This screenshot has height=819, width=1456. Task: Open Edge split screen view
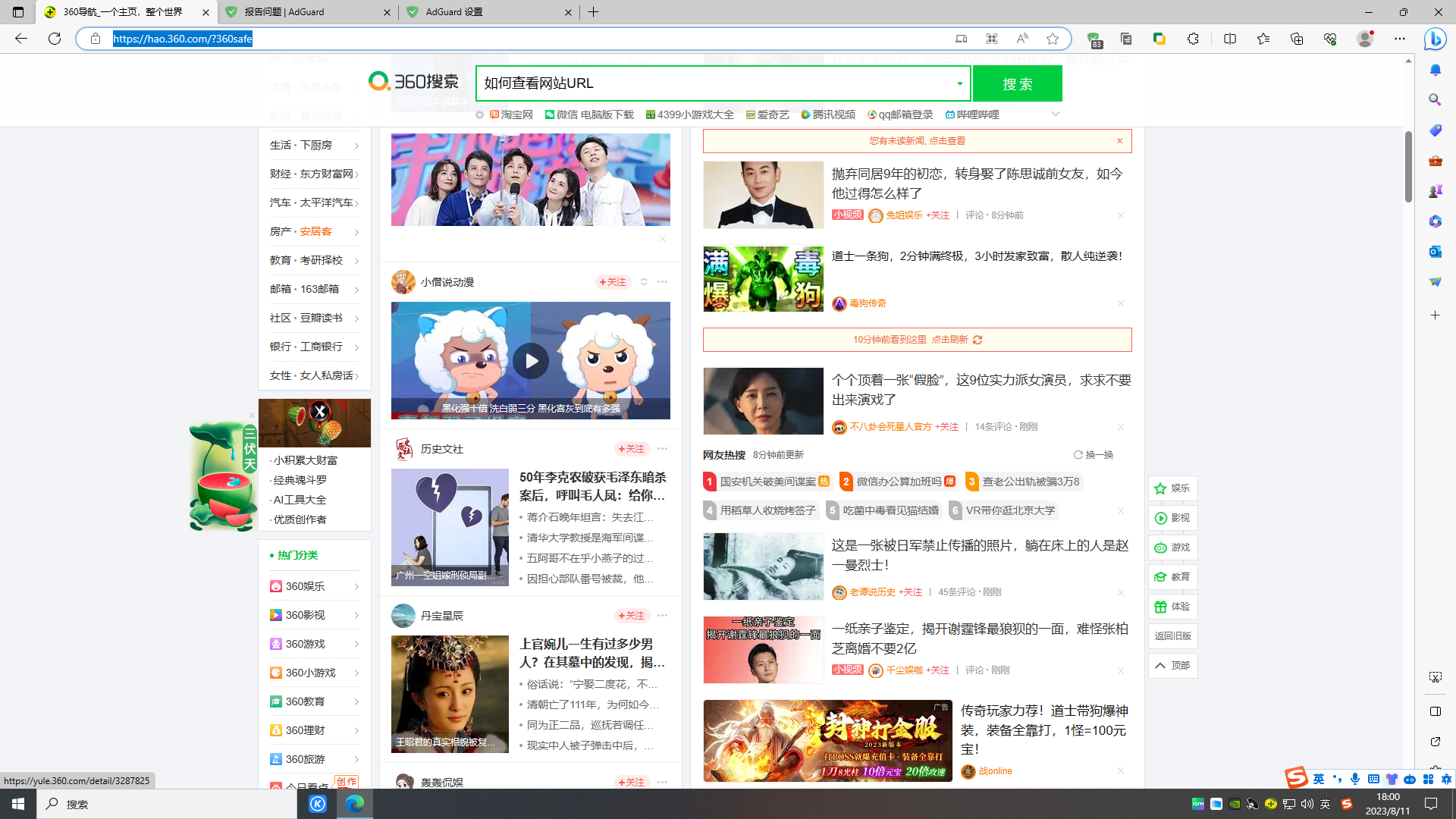(1229, 39)
